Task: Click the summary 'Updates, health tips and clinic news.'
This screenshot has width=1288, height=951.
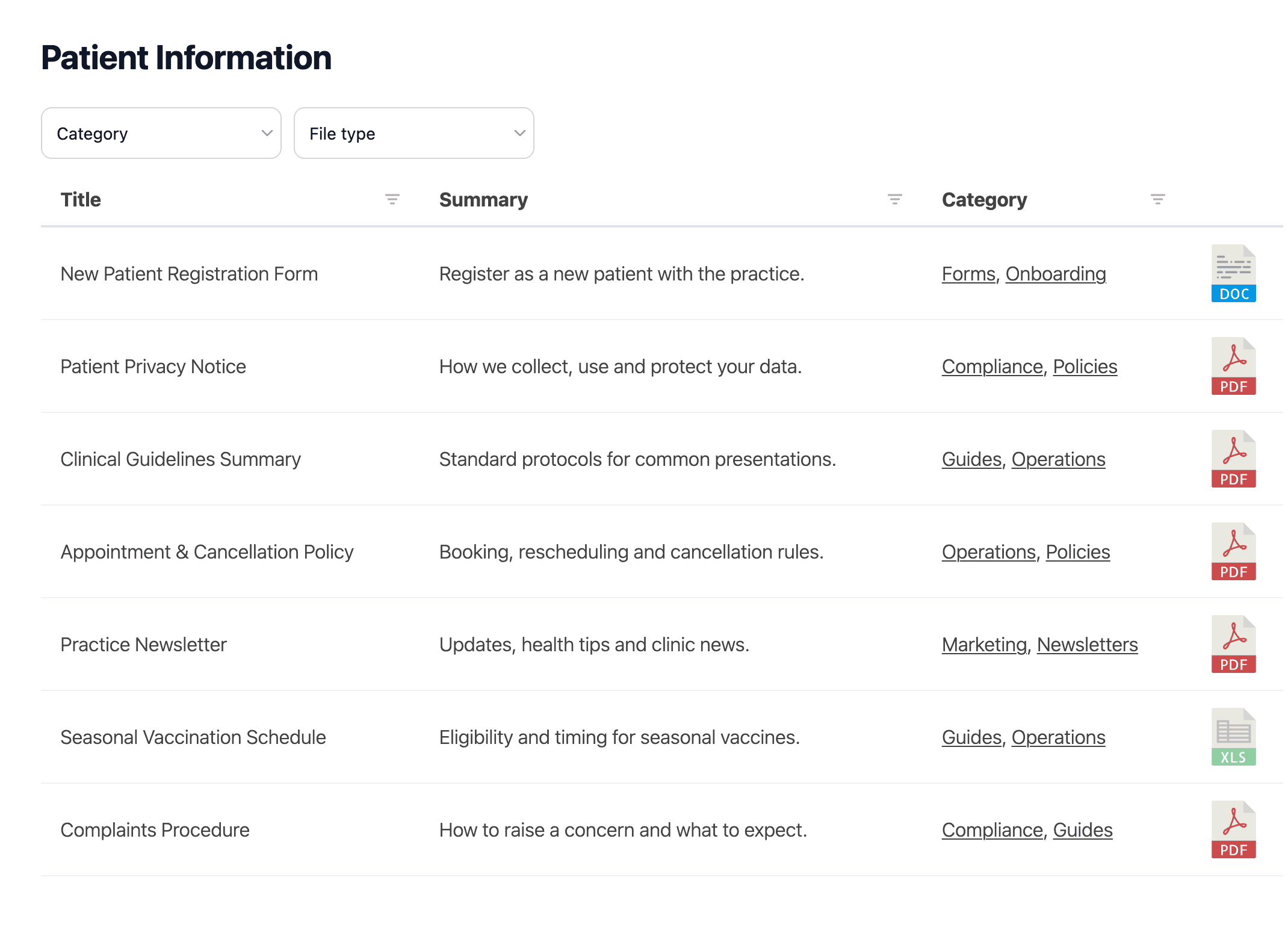Action: pos(595,645)
